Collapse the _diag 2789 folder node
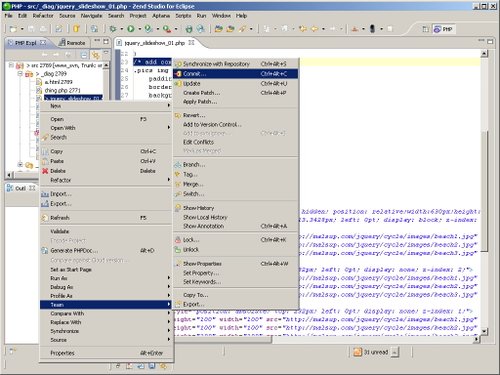Viewport: 500px width, 375px height. 20,74
